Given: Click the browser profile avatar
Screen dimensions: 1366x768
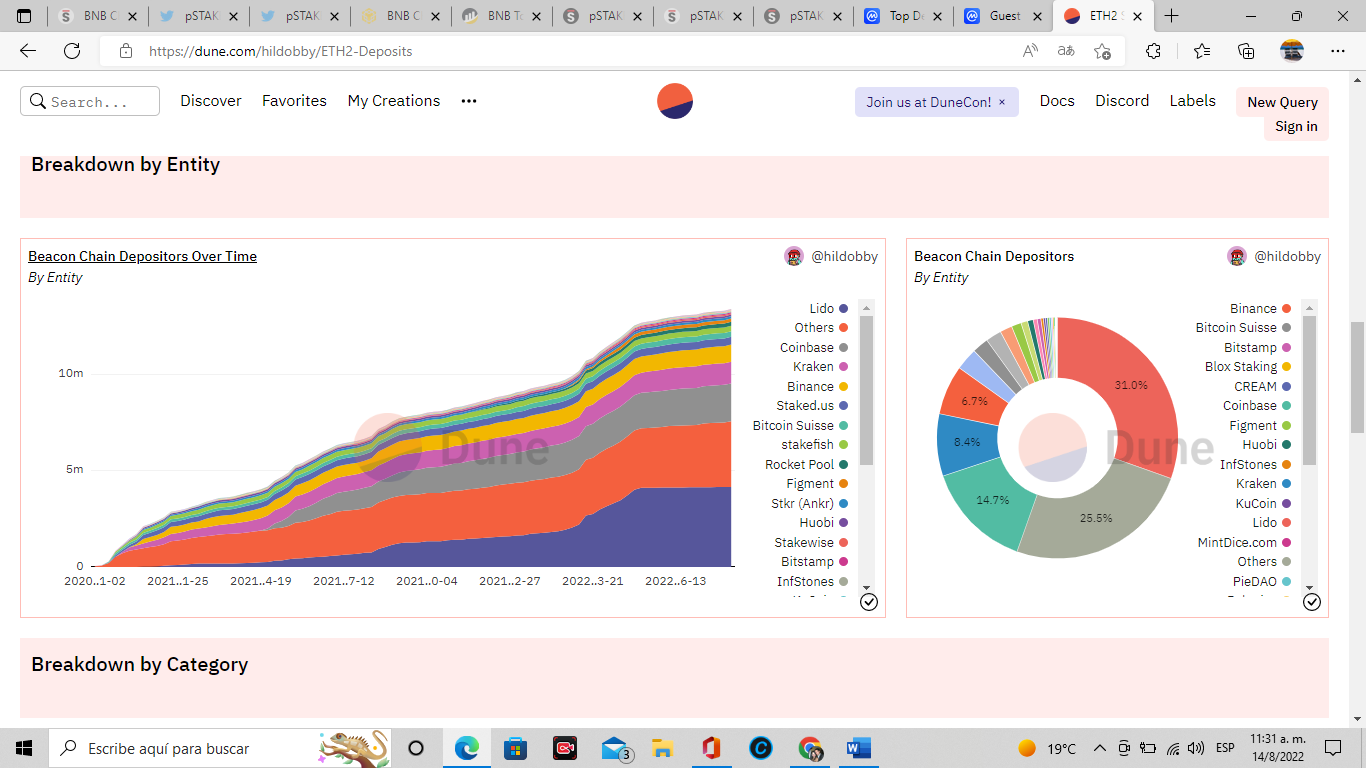Looking at the screenshot, I should pos(1292,51).
